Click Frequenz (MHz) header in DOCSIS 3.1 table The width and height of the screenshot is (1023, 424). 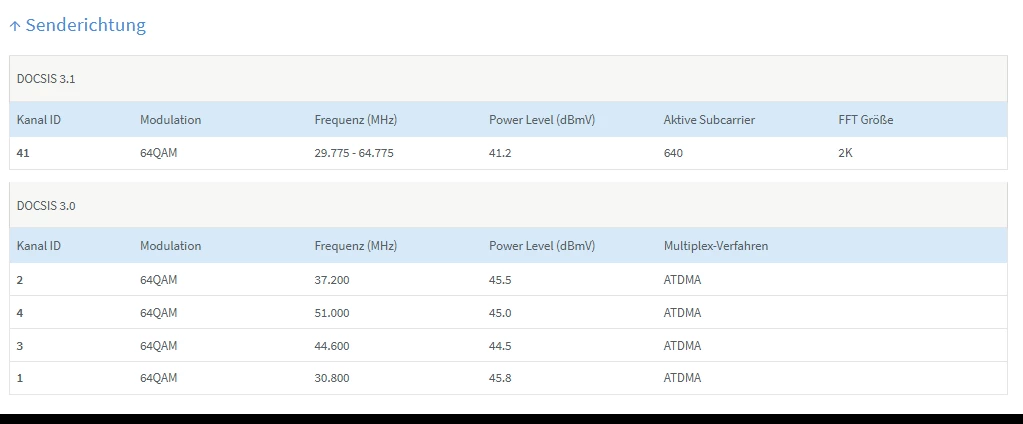coord(356,120)
